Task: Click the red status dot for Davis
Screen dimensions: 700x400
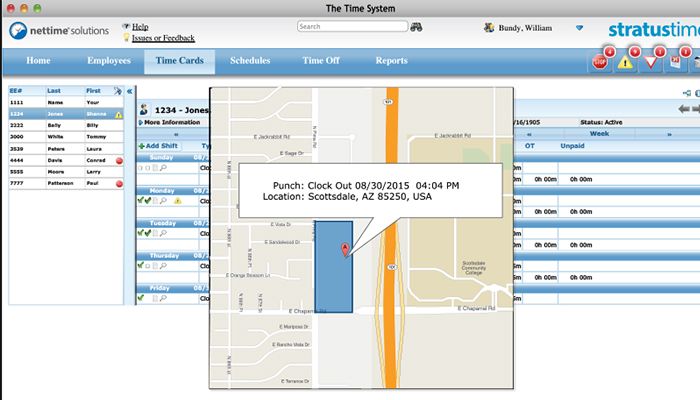Action: coord(119,159)
